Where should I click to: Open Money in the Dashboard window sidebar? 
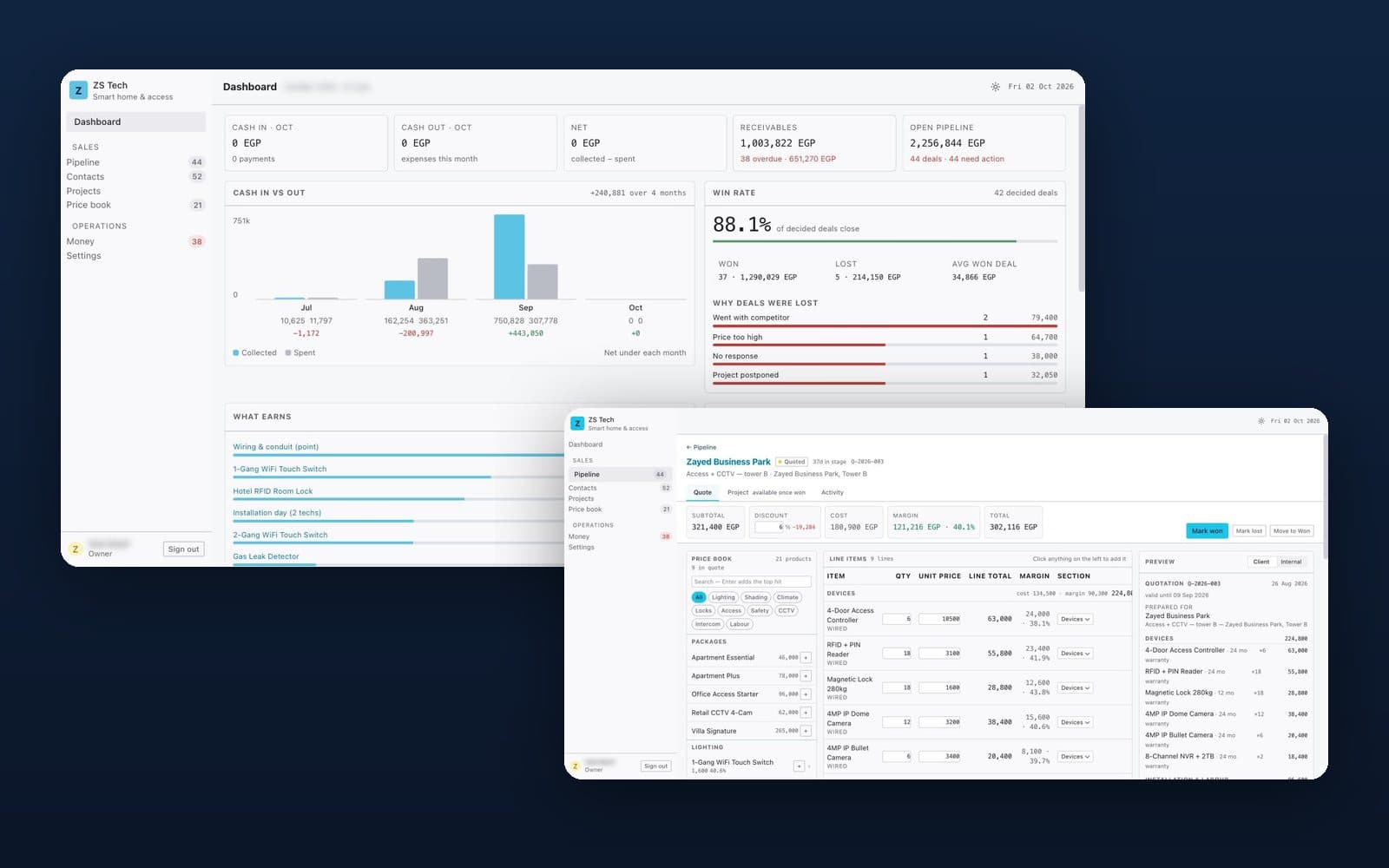[x=135, y=242]
